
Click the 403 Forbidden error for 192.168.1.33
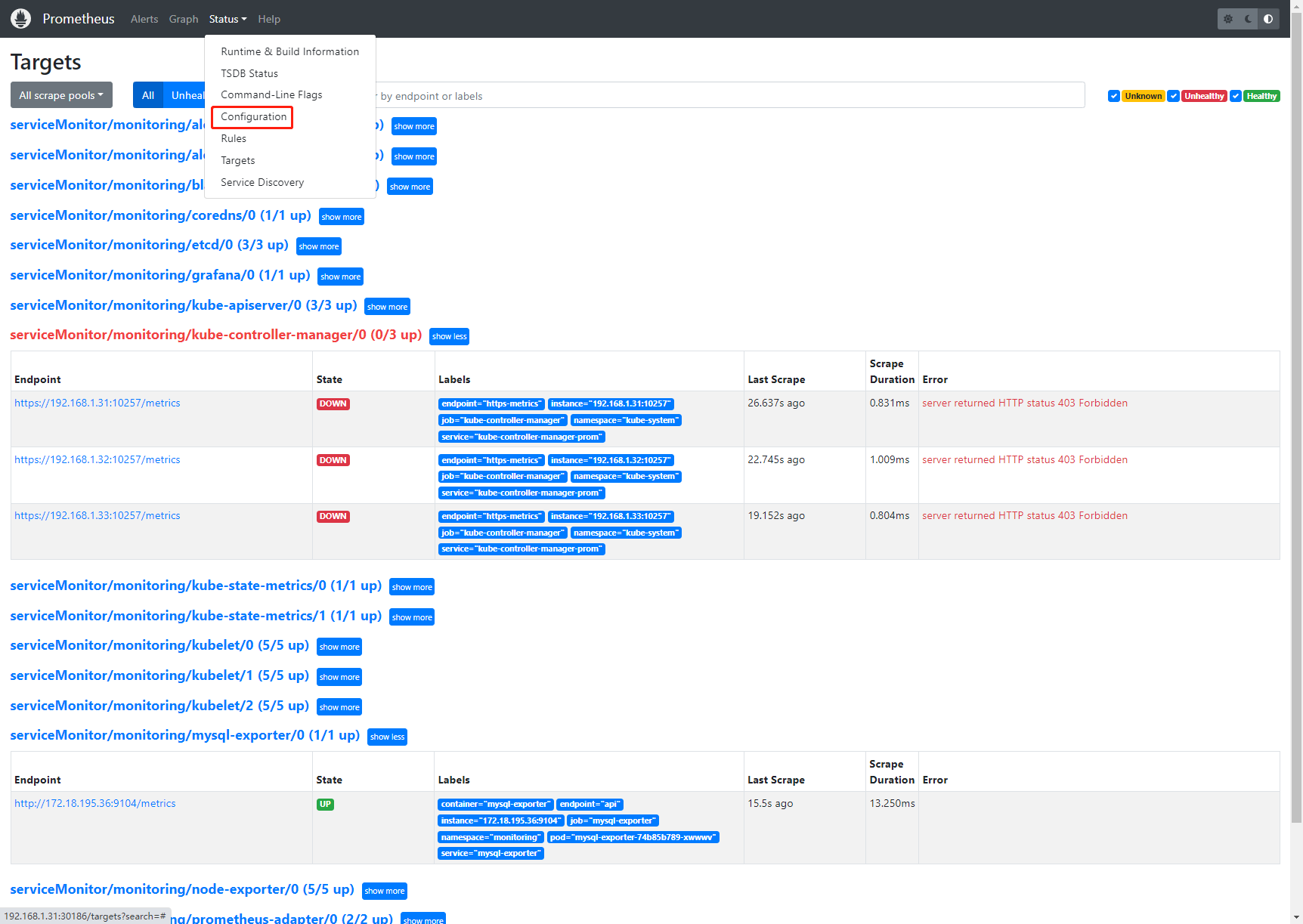pyautogui.click(x=1025, y=515)
